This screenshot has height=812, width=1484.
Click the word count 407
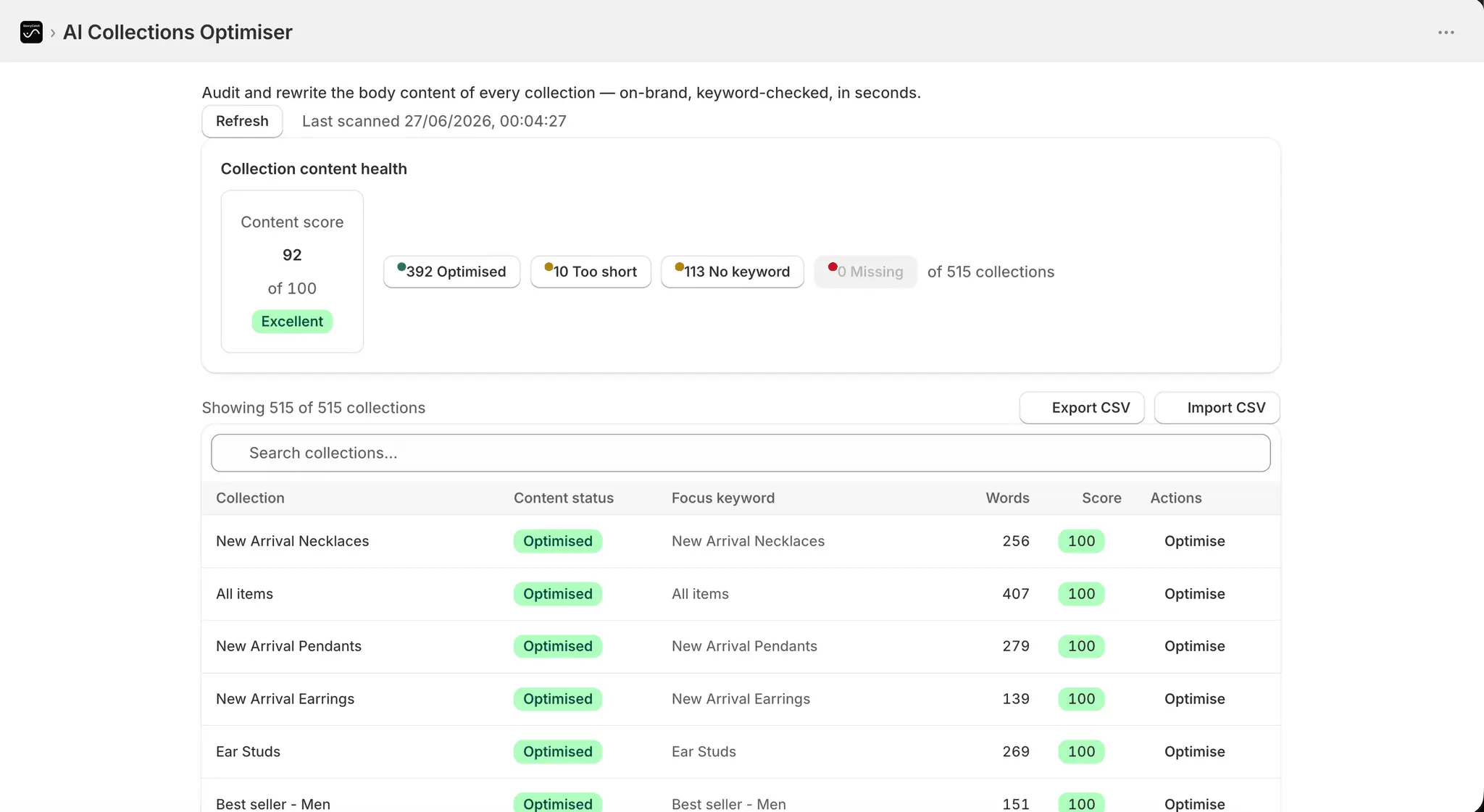(x=1016, y=594)
